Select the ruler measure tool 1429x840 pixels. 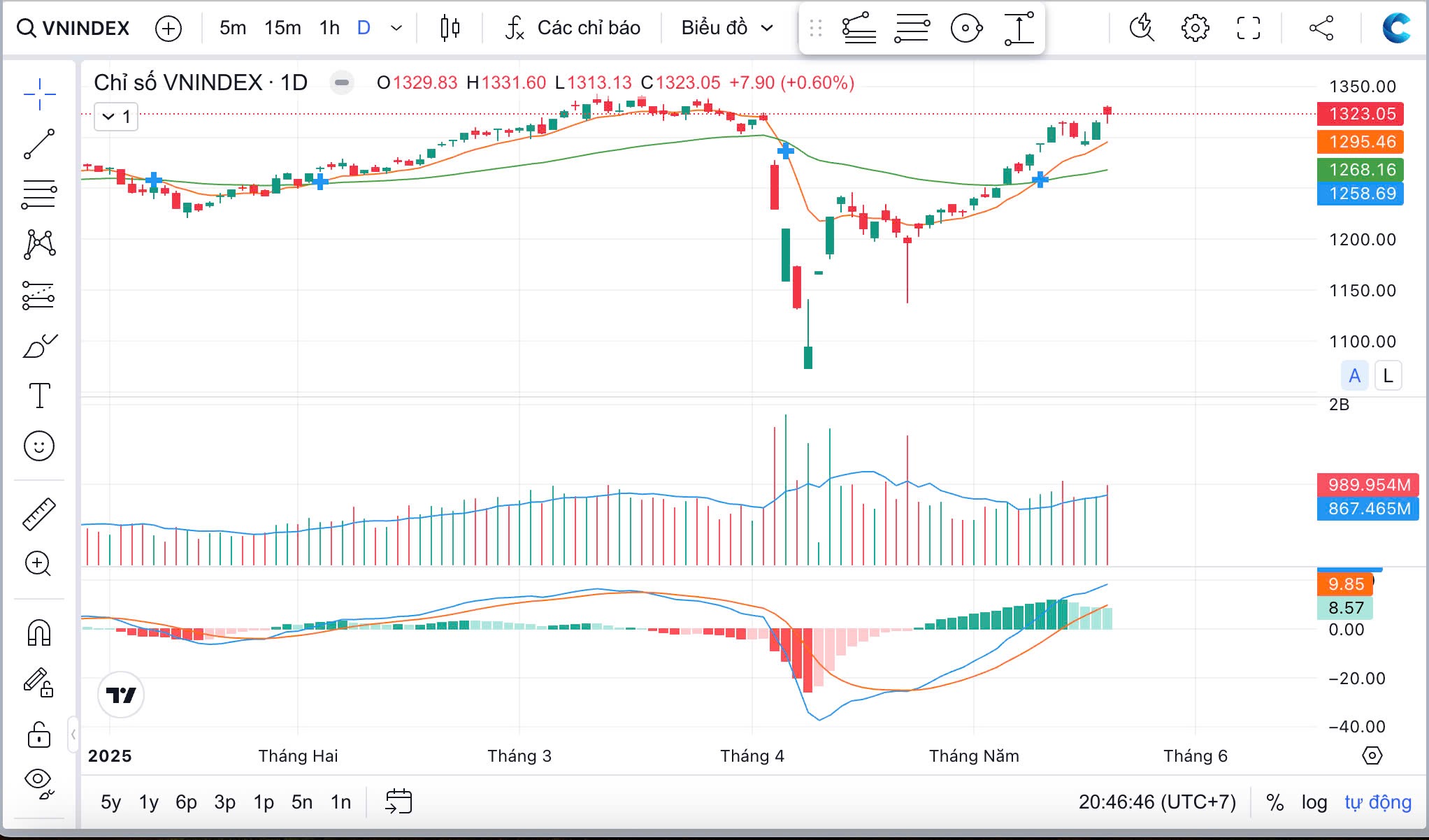coord(39,514)
